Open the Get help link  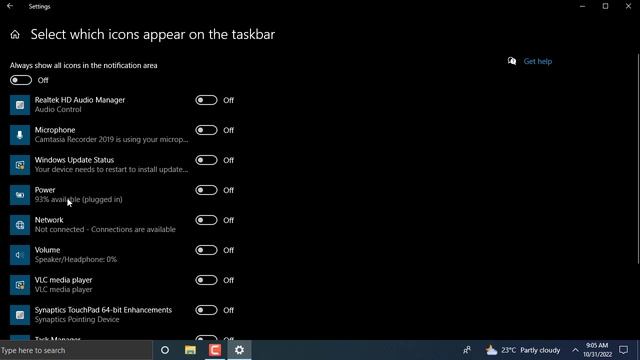coord(538,61)
